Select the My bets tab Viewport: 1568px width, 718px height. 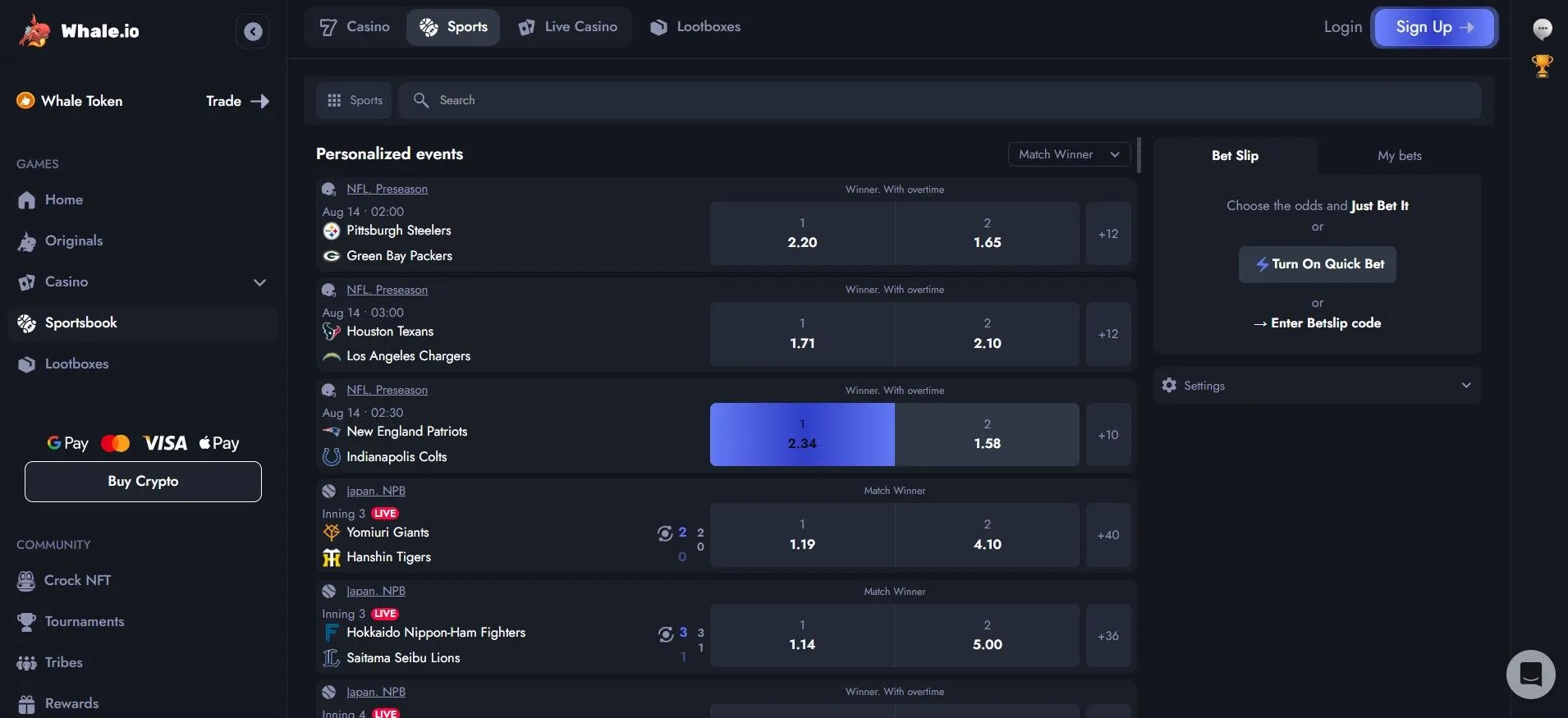click(x=1399, y=156)
